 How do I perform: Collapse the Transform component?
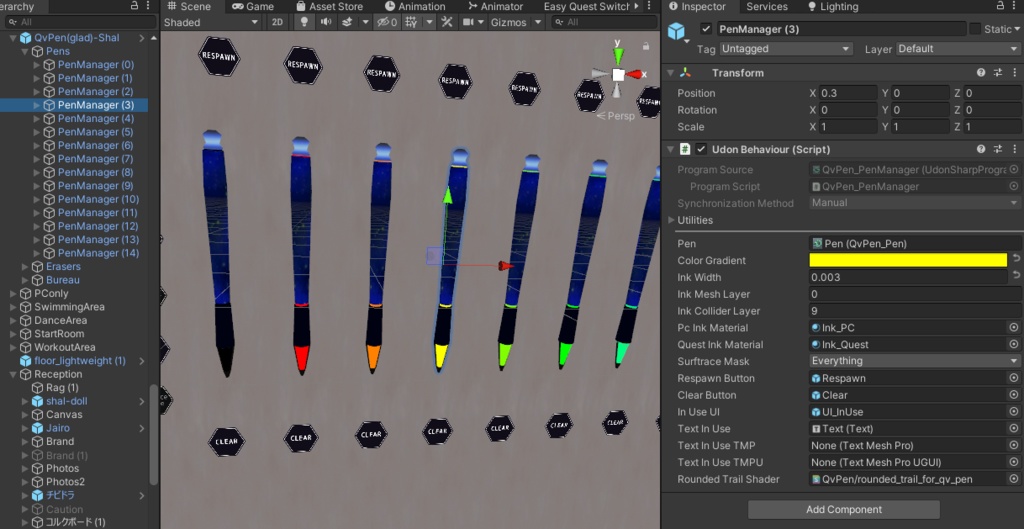point(671,73)
